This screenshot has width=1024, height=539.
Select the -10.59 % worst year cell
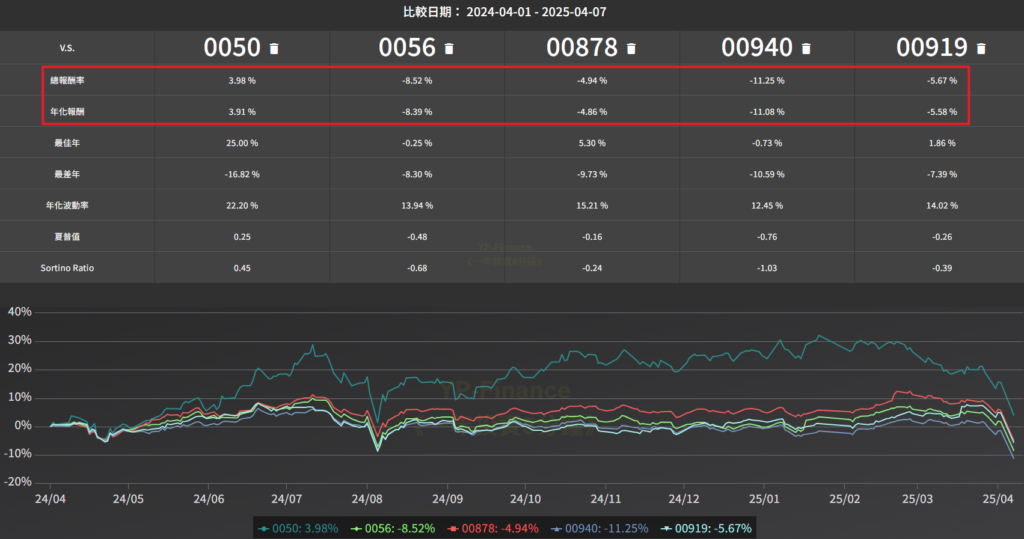(767, 174)
